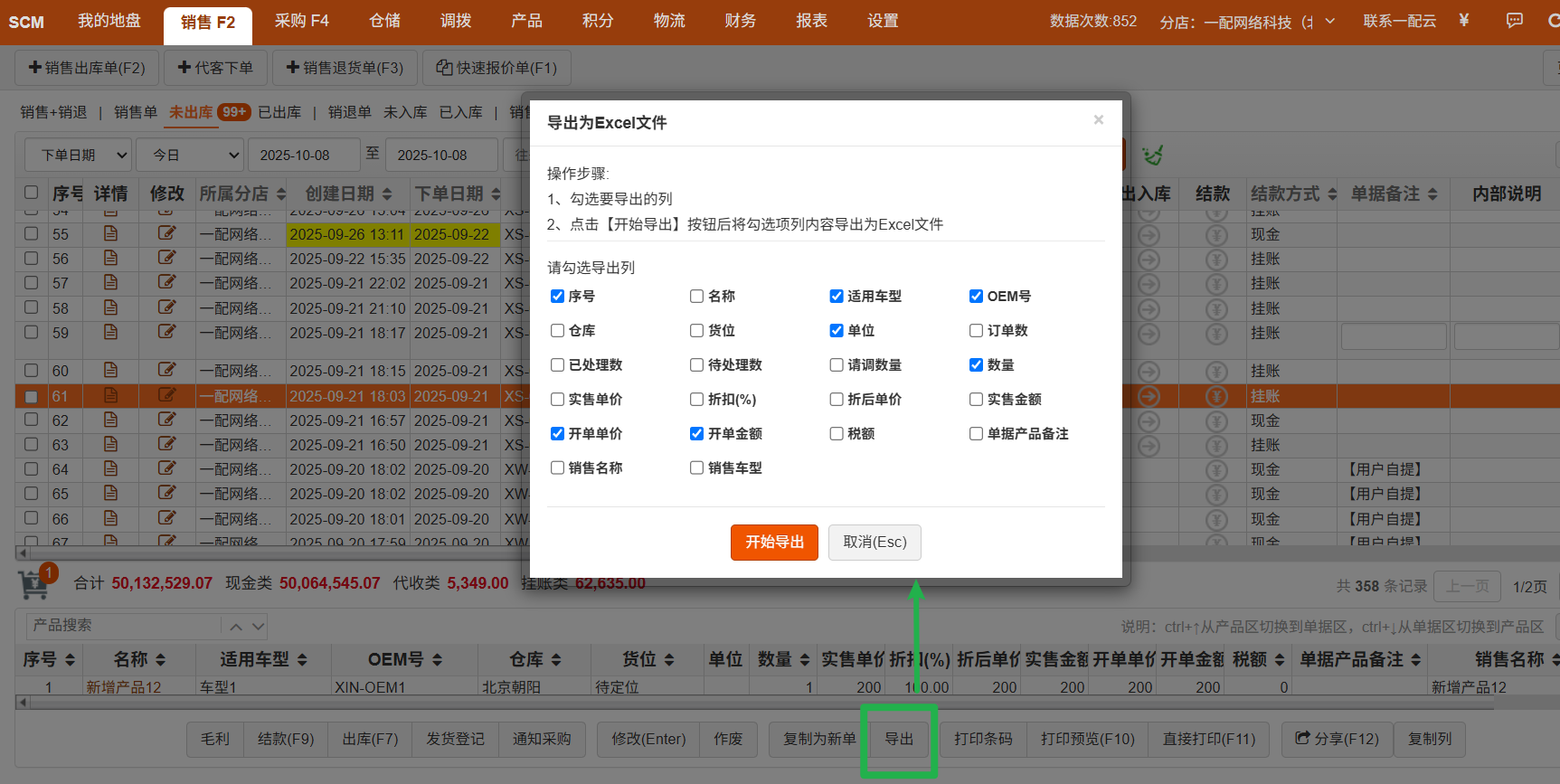The height and width of the screenshot is (784, 1560).
Task: Open the branch selector dropdown in header
Action: [x=1329, y=22]
